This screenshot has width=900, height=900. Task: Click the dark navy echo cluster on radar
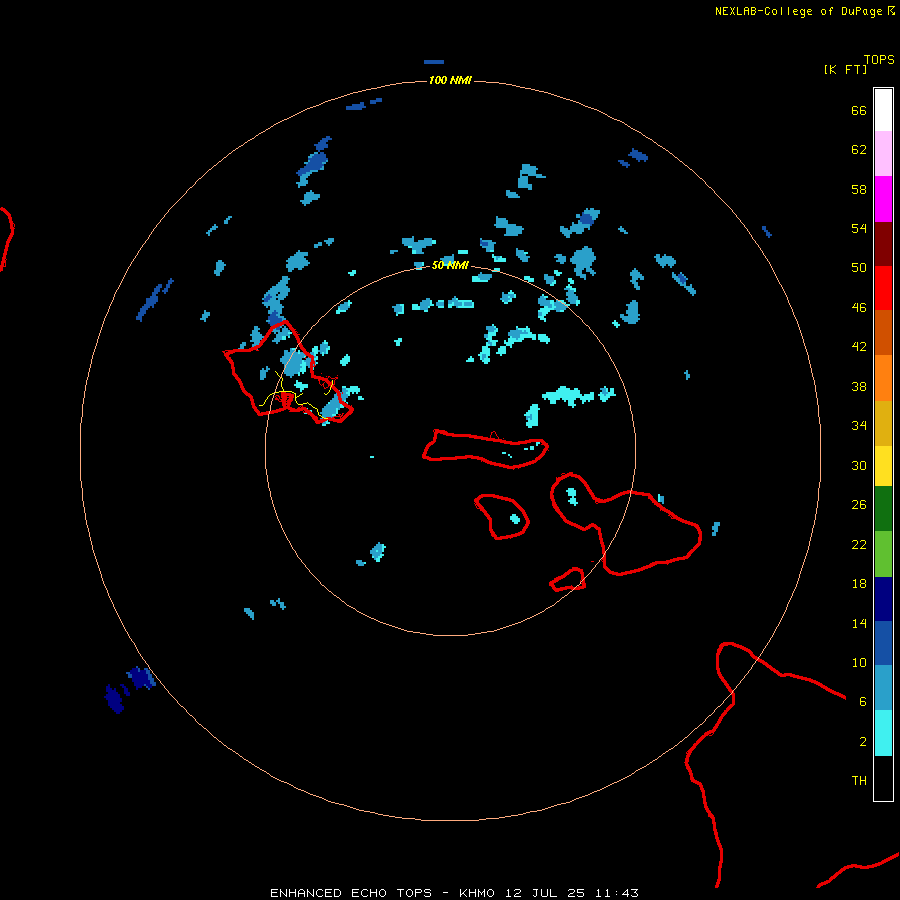[130, 689]
